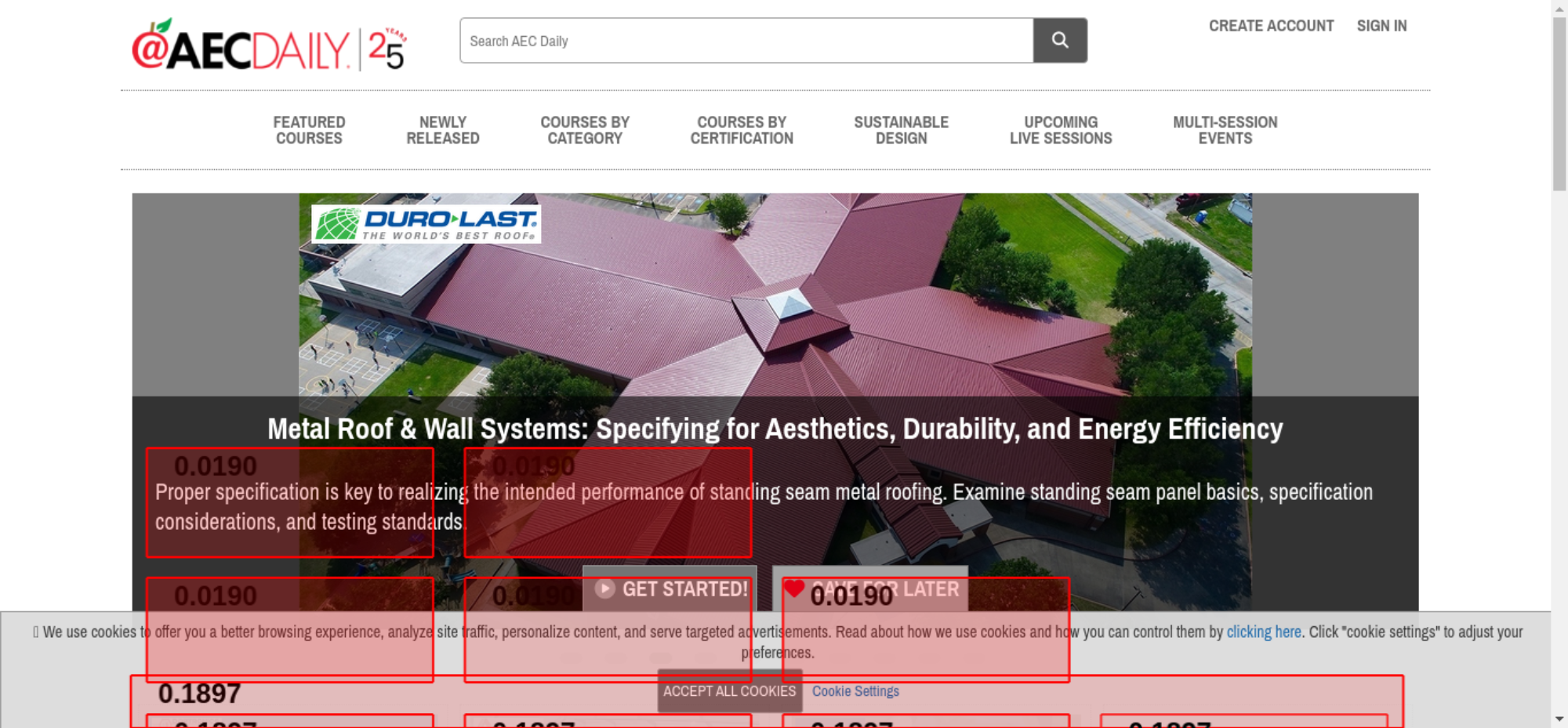Screen dimensions: 1568x728
Task: Open the Featured Courses menu item
Action: [309, 130]
